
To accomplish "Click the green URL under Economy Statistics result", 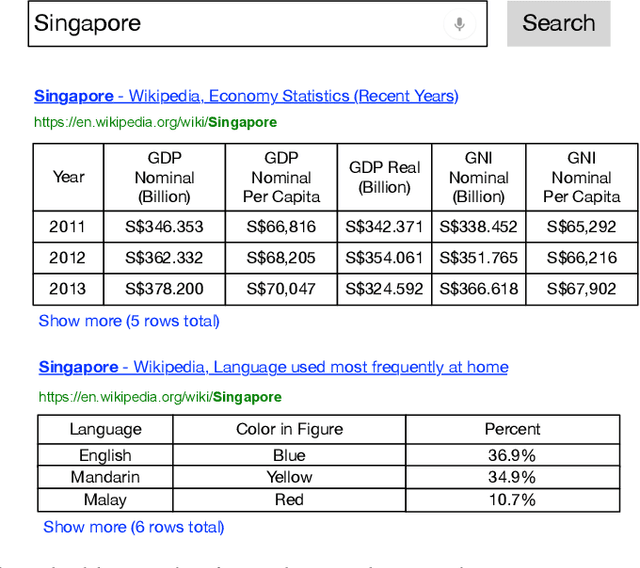I will pyautogui.click(x=155, y=122).
